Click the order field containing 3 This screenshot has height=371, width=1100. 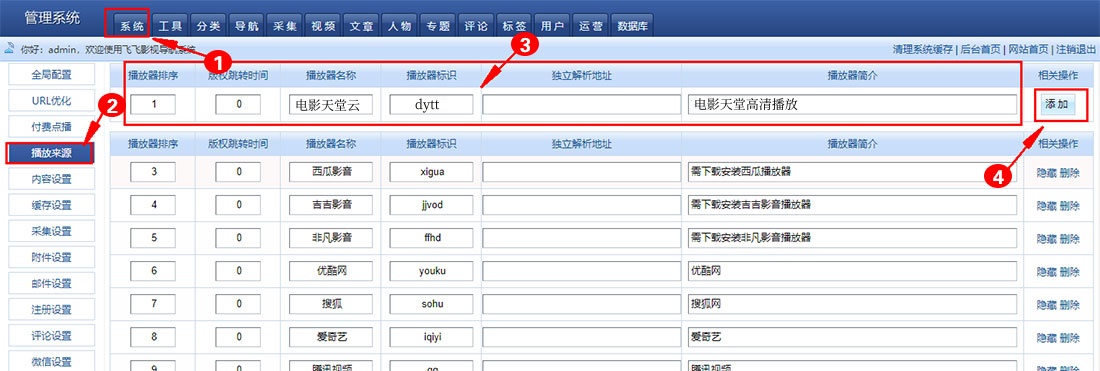pos(153,172)
